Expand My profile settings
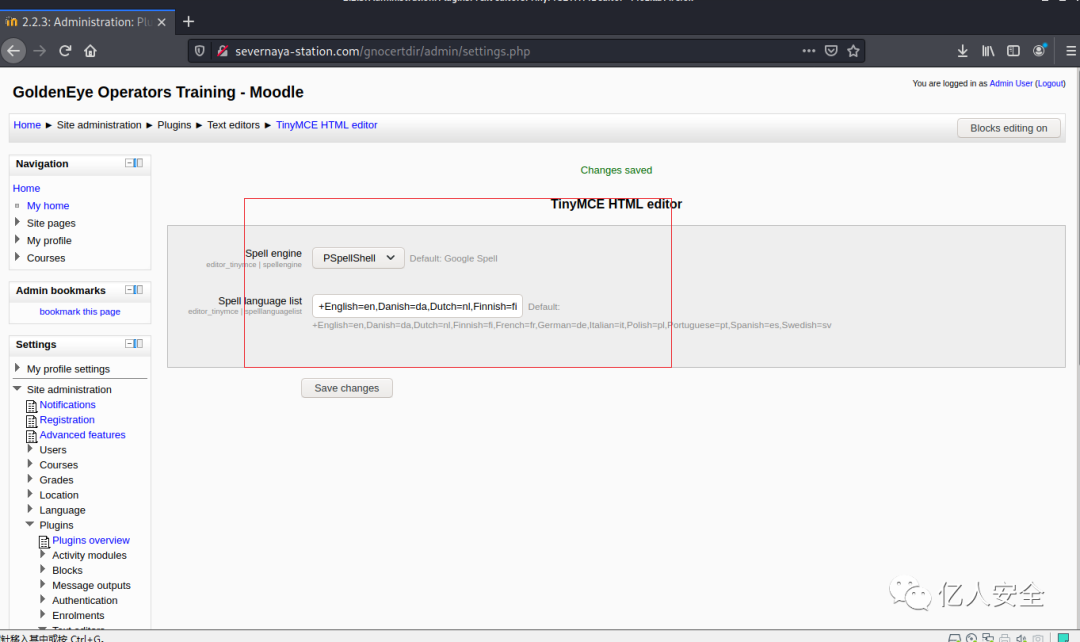The height and width of the screenshot is (642, 1080). pos(17,368)
